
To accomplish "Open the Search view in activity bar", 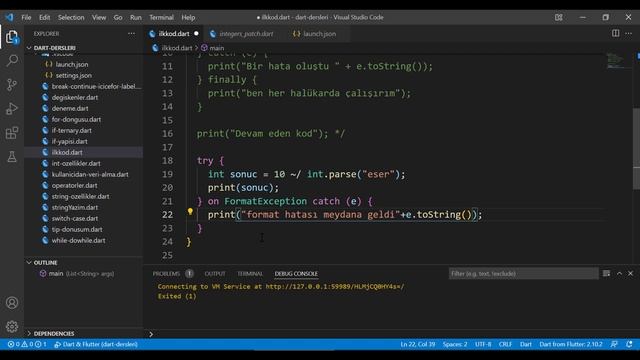I will pos(12,61).
